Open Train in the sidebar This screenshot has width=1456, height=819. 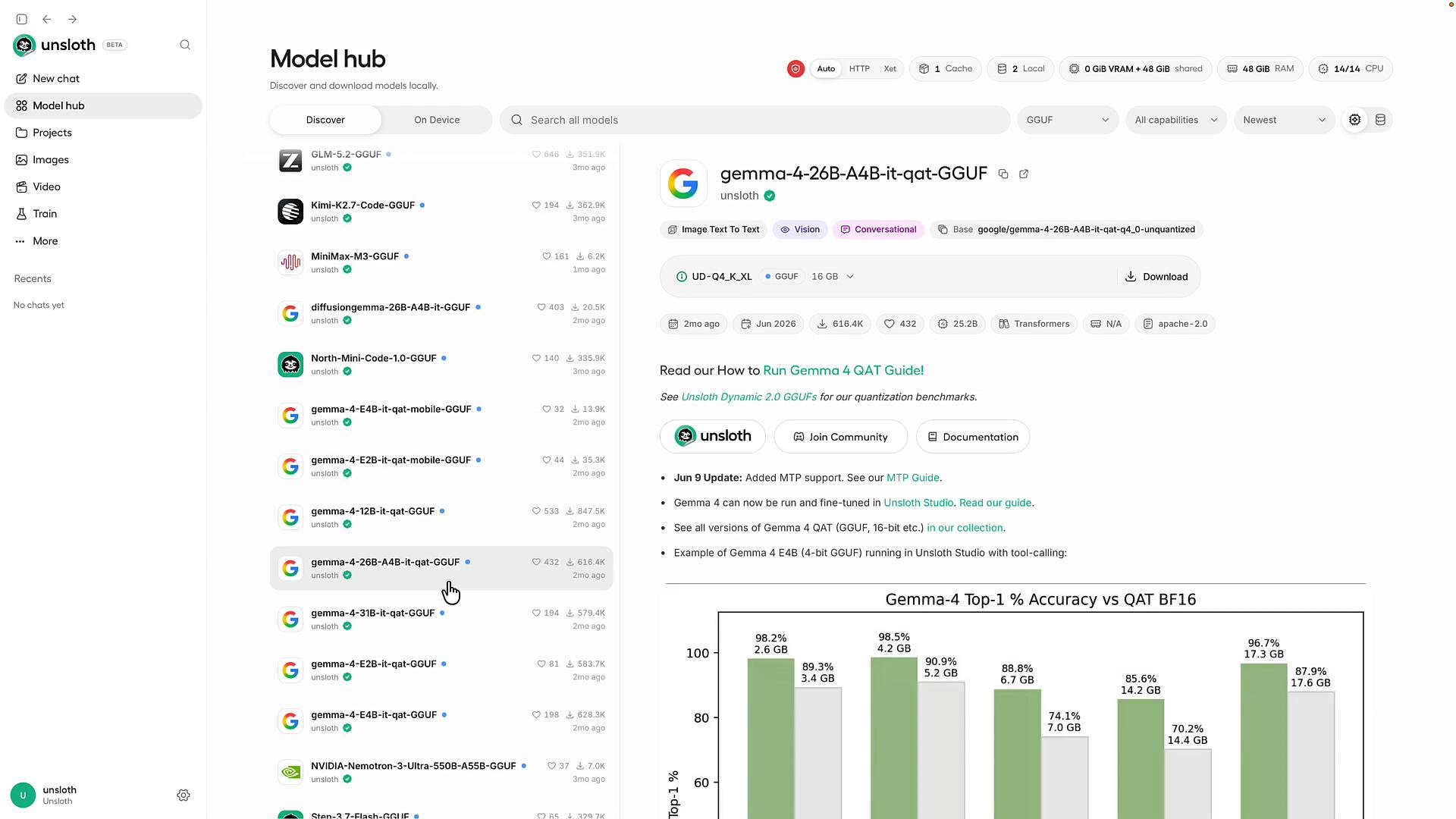103,214
